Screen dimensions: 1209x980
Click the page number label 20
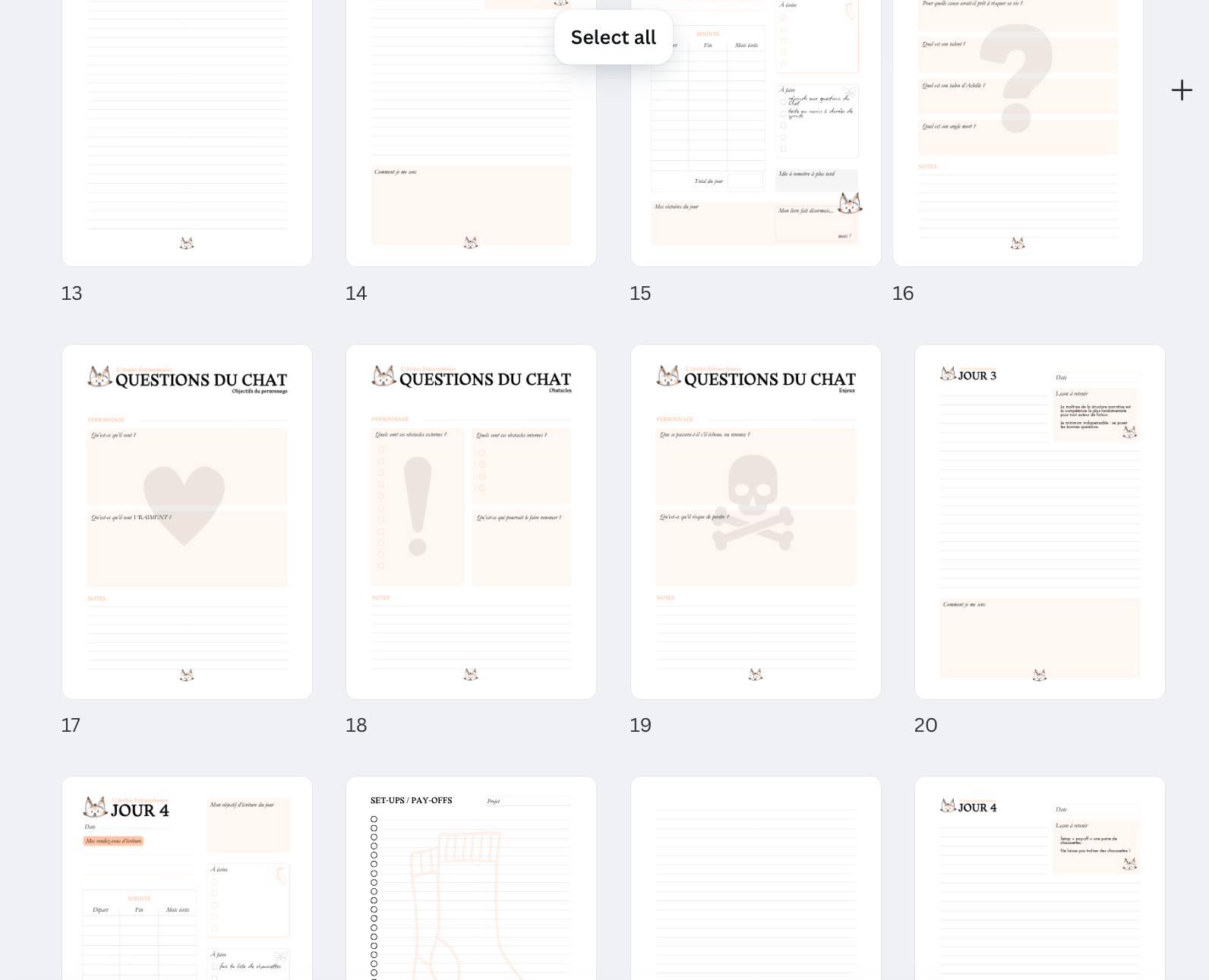coord(925,725)
